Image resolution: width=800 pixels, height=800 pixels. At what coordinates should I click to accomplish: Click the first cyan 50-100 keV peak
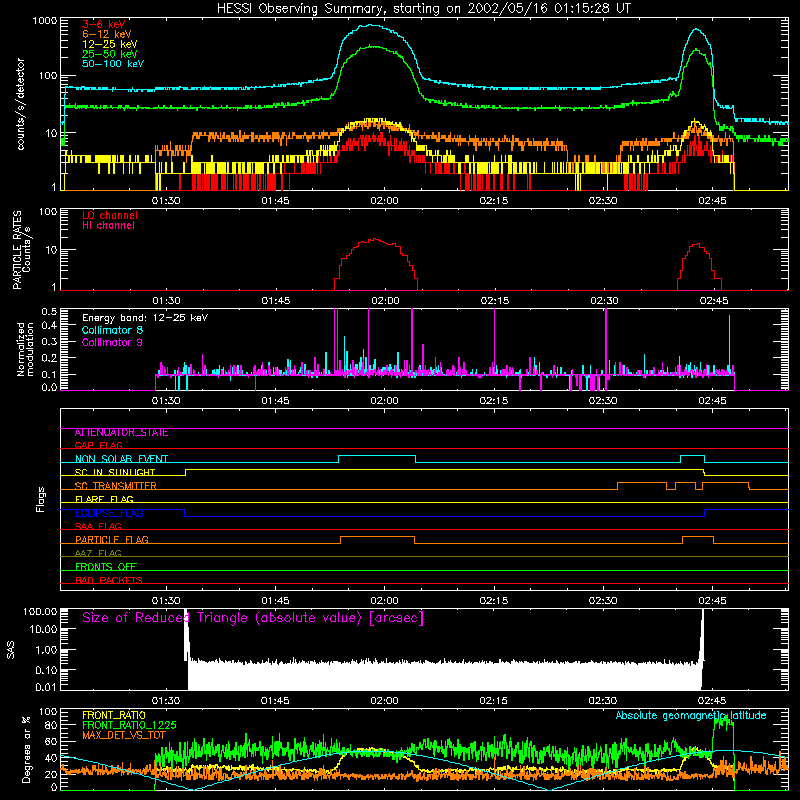(x=371, y=24)
